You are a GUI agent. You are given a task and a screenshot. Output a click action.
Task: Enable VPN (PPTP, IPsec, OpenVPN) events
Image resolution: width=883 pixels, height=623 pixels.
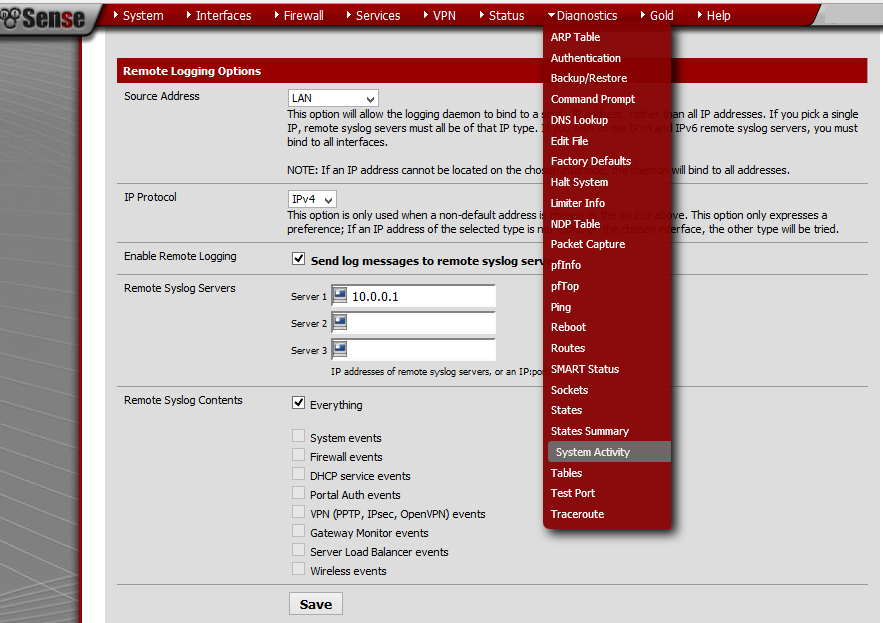tap(298, 512)
